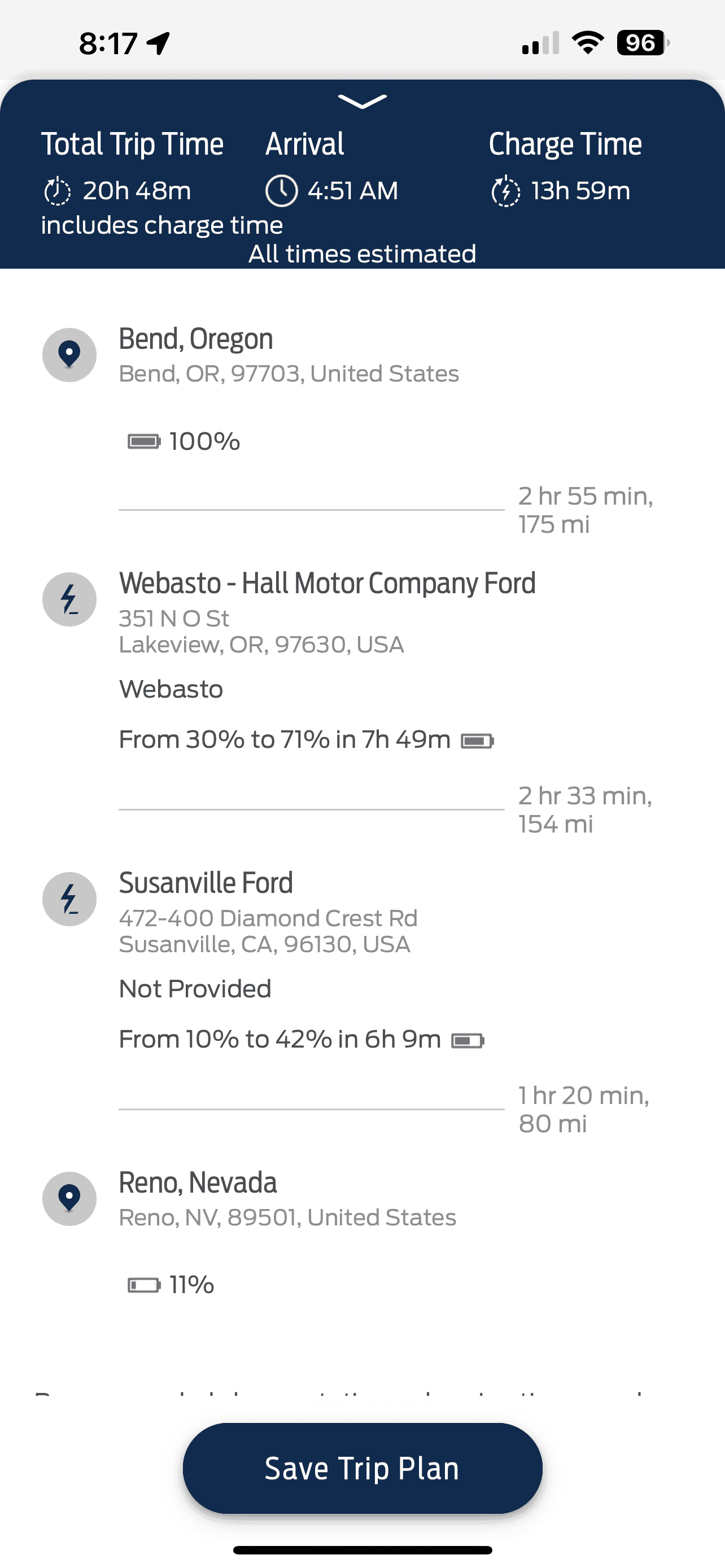
Task: Tap the Susanville Ford charger bolt icon
Action: pyautogui.click(x=69, y=899)
